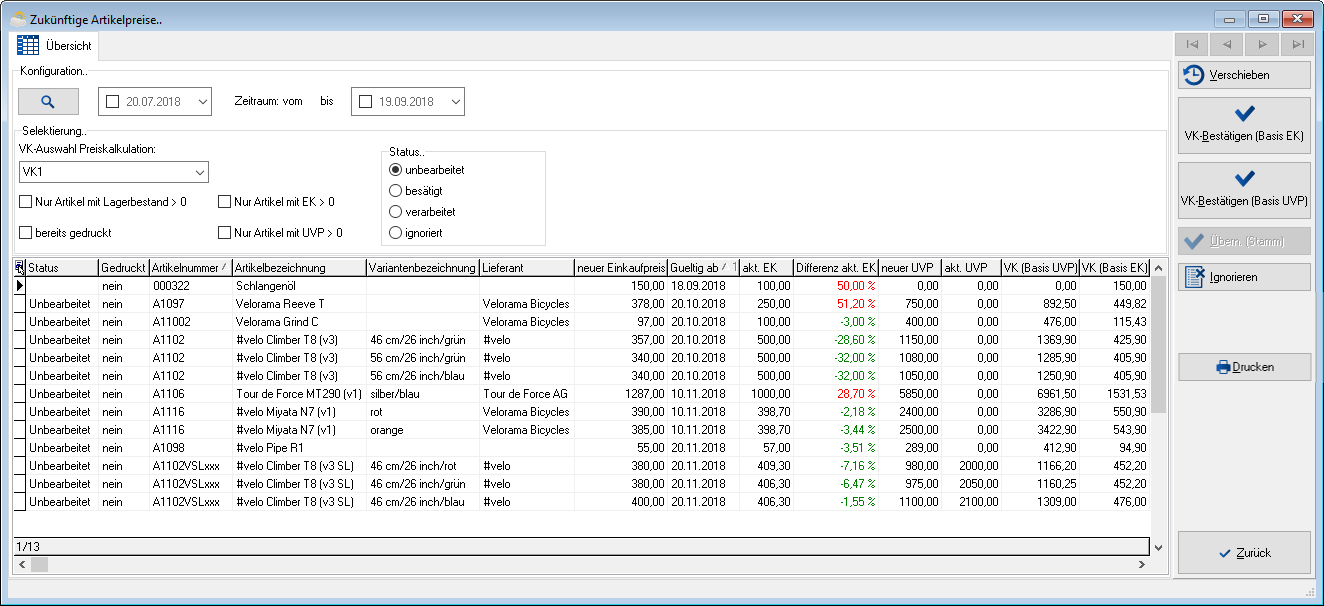Go to the first record

(1191, 44)
